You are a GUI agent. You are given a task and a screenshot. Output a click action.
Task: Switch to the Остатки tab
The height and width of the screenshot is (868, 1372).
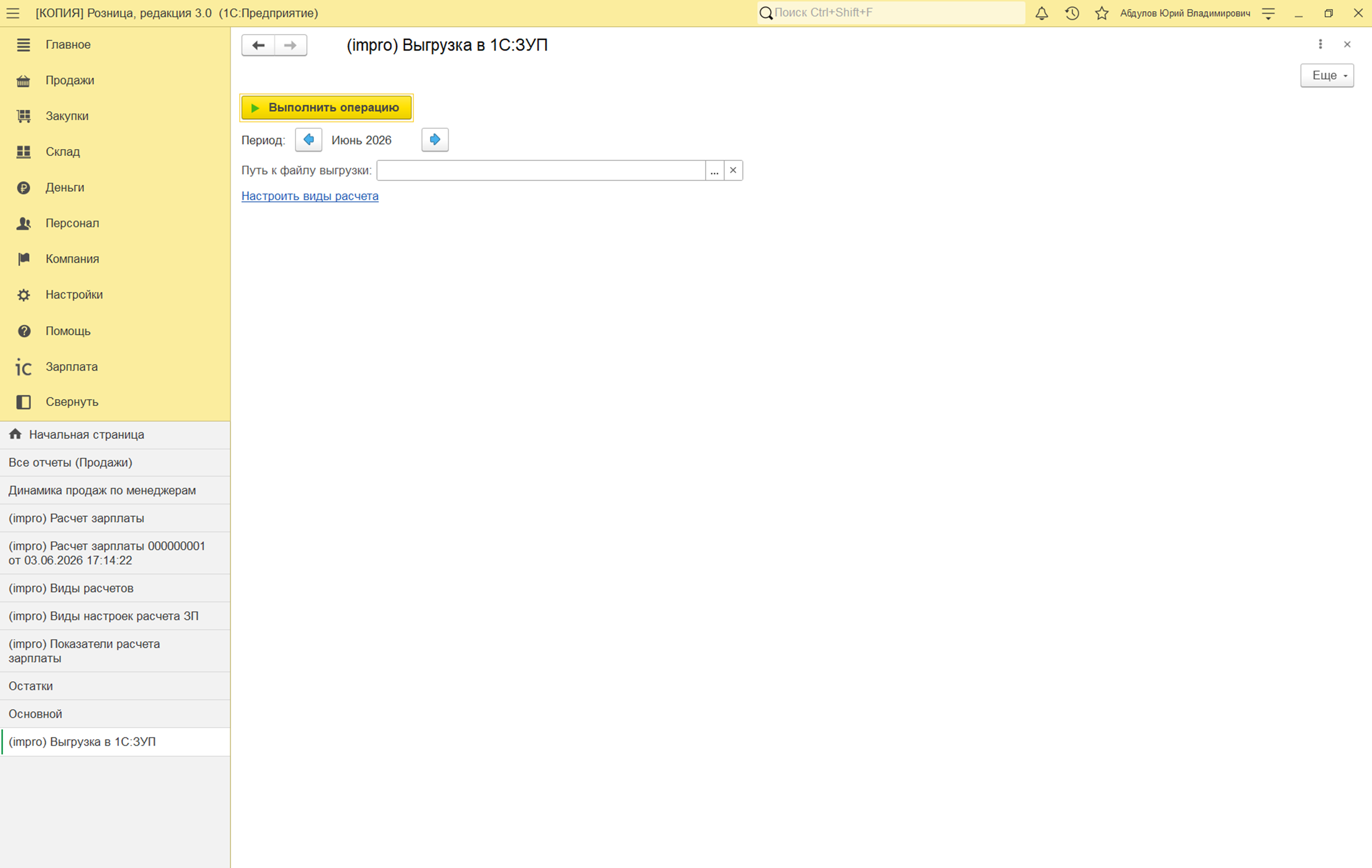pyautogui.click(x=115, y=686)
